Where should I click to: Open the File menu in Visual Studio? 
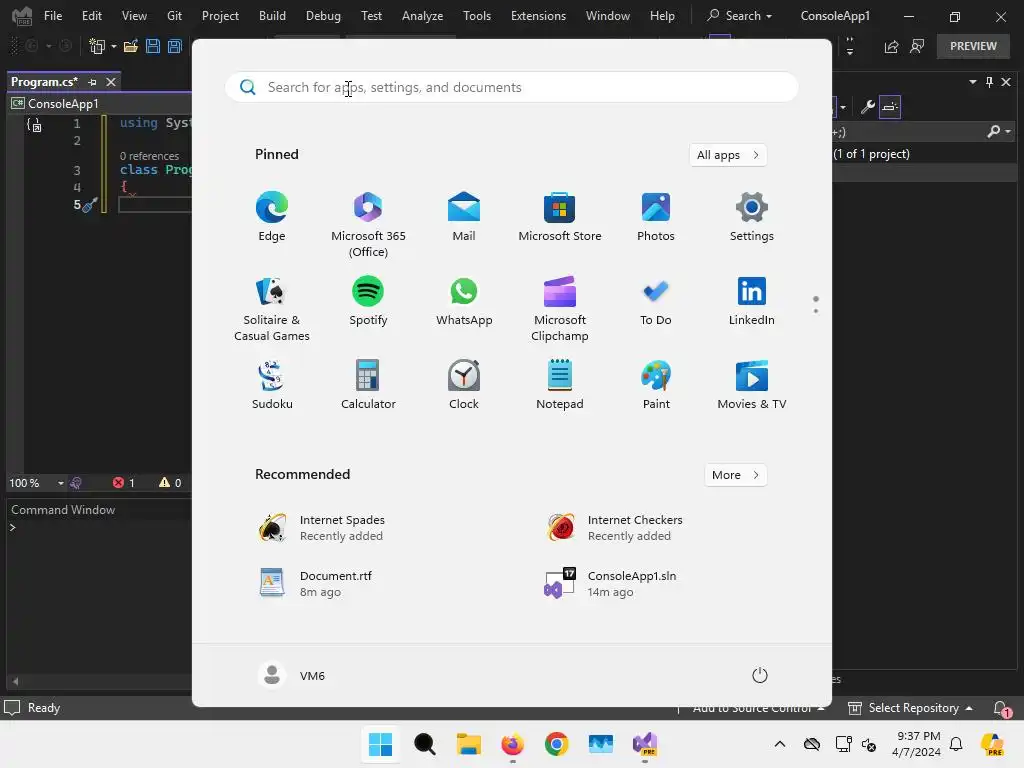pos(53,16)
